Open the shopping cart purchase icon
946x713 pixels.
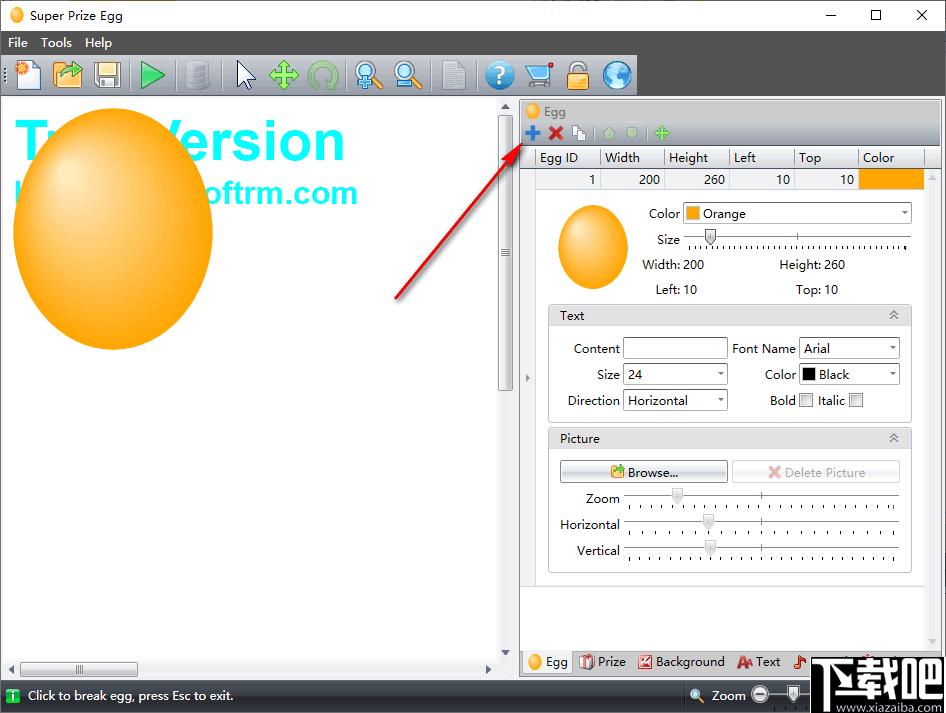(539, 75)
